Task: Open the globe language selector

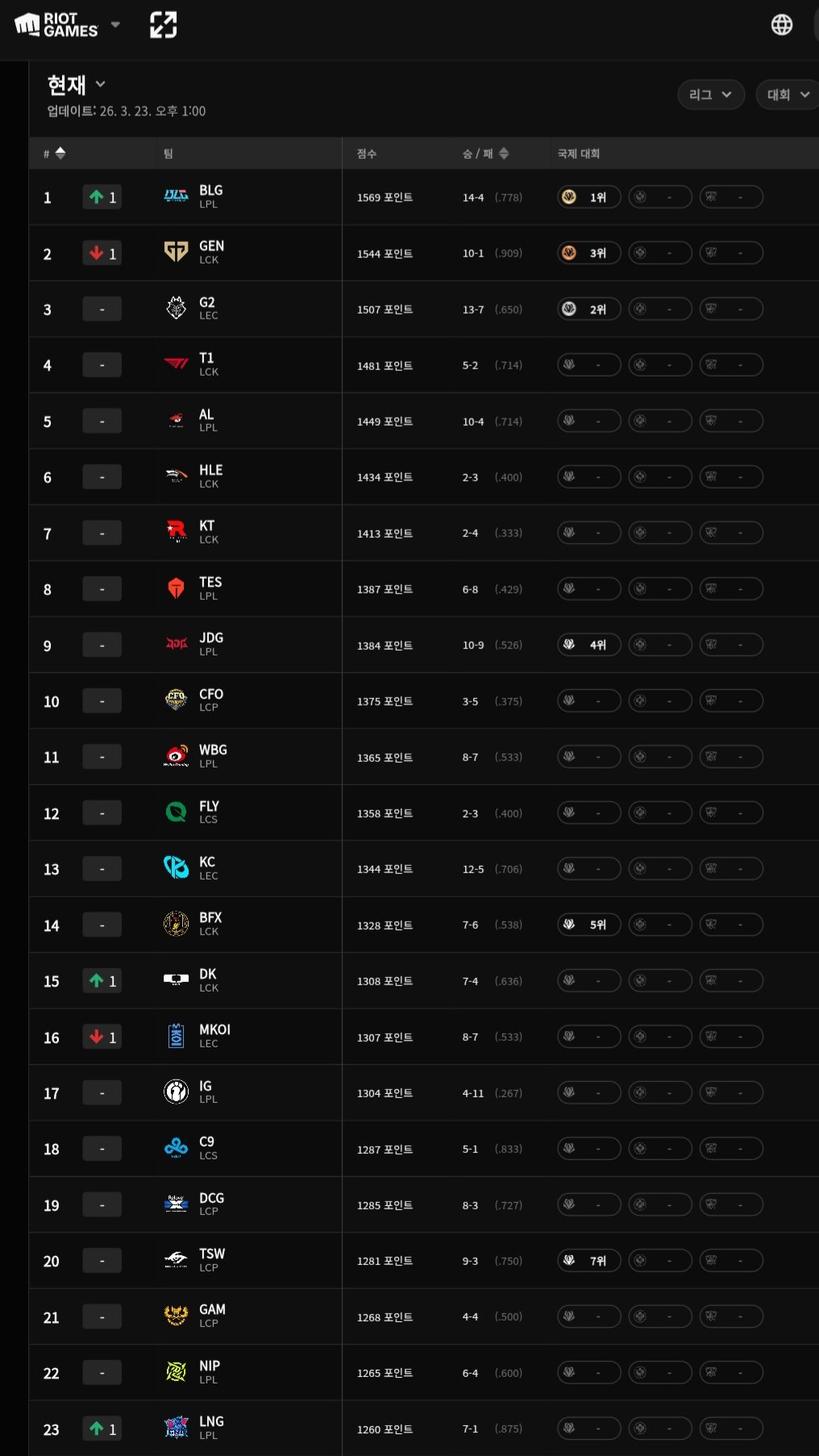Action: coord(781,25)
